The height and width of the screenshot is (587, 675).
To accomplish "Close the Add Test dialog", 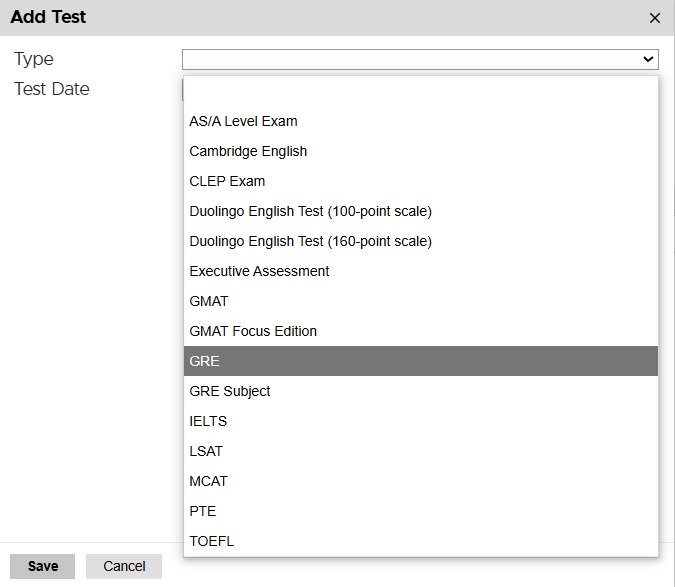I will [x=655, y=18].
